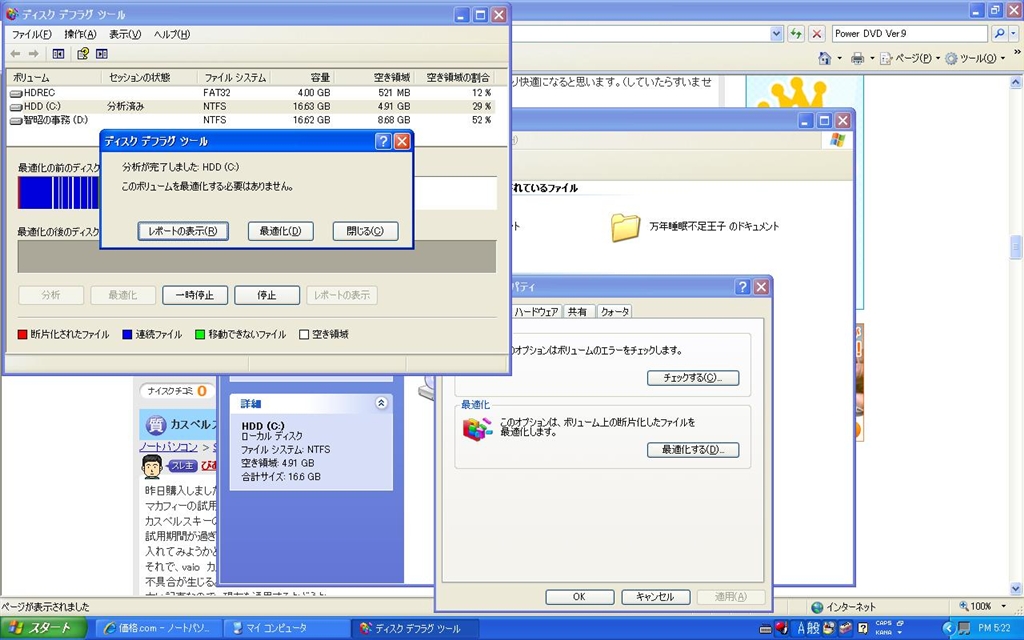1024x640 pixels.
Task: Open the search provider dropdown arrow
Action: 1015,33
